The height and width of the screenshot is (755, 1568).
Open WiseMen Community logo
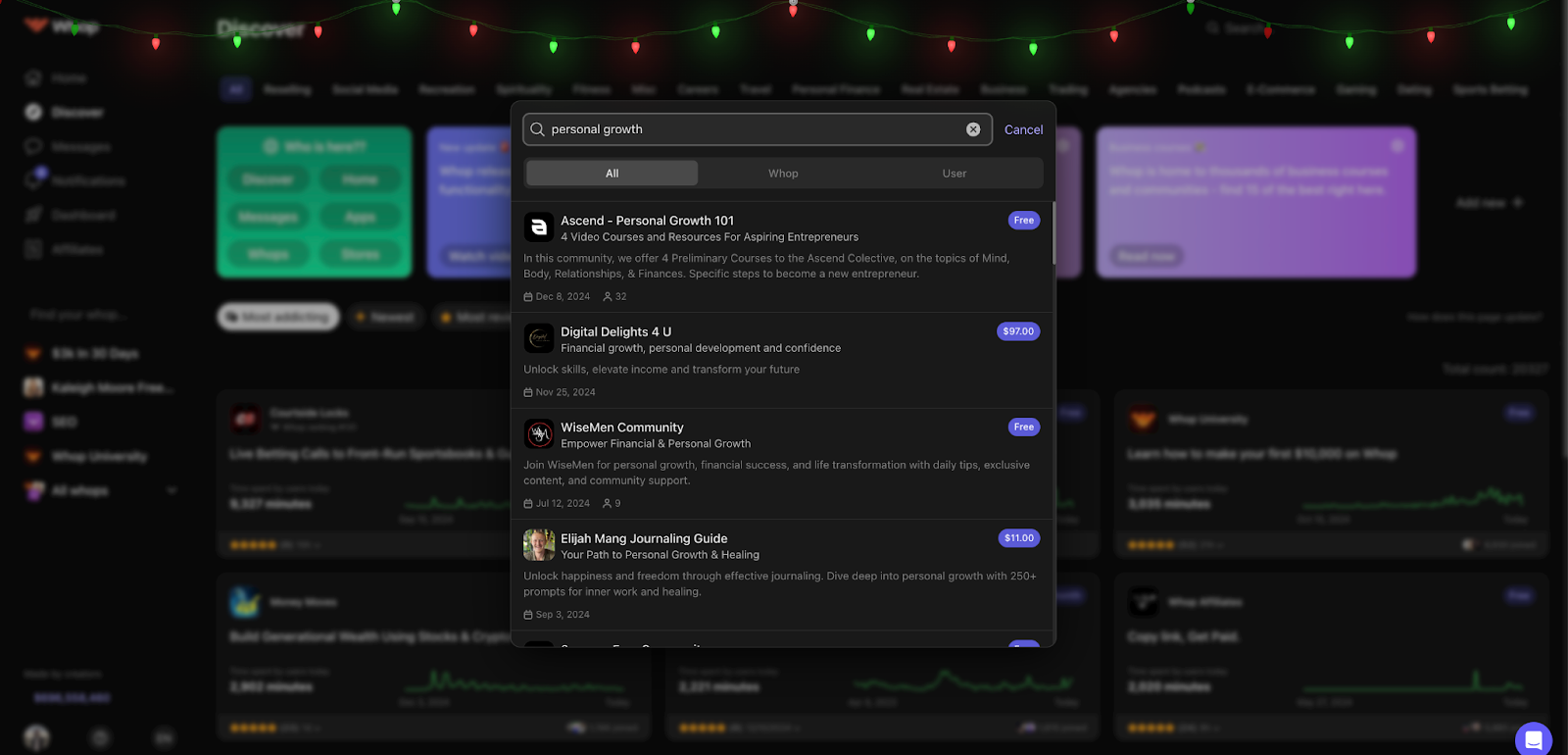coord(539,434)
